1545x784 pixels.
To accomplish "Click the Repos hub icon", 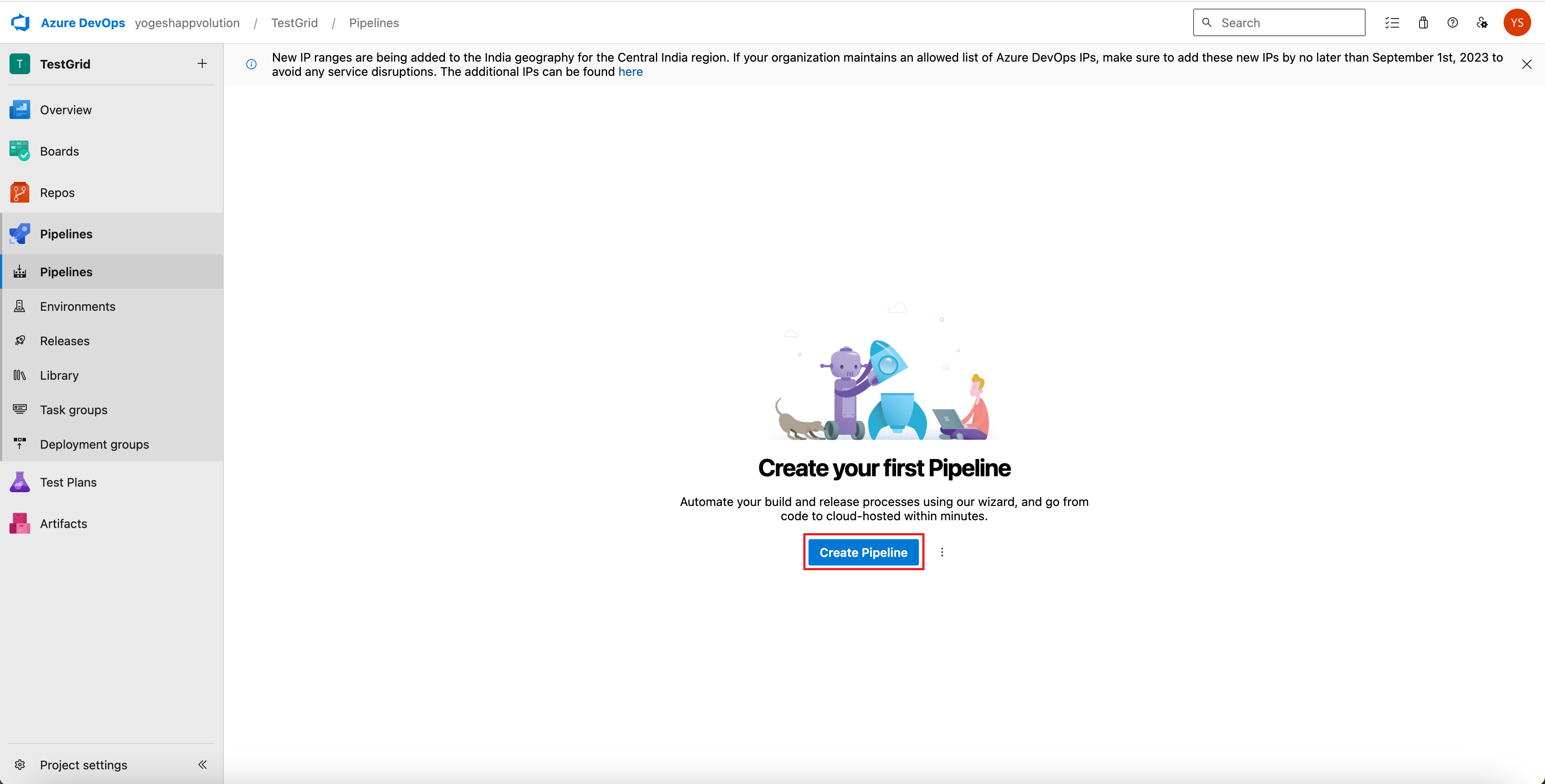I will click(20, 192).
